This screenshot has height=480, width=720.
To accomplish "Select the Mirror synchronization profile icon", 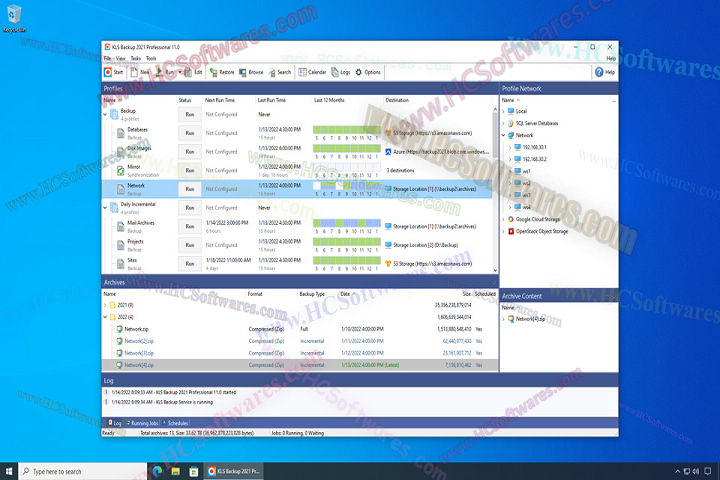I will [121, 170].
